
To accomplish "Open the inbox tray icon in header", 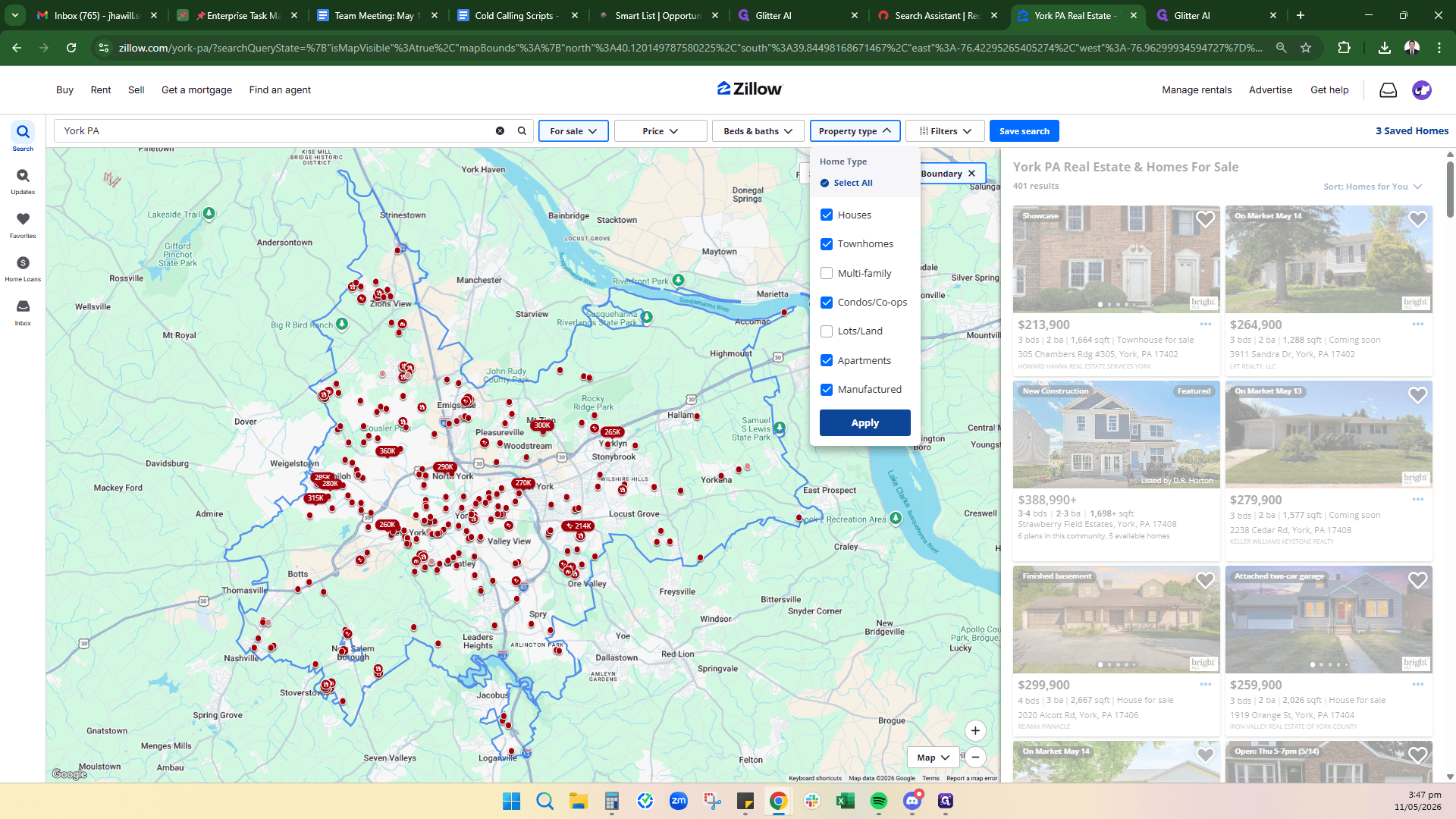I will (1388, 90).
